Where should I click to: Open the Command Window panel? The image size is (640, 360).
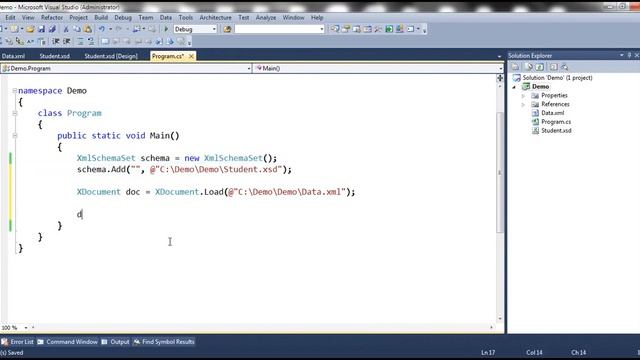67,342
